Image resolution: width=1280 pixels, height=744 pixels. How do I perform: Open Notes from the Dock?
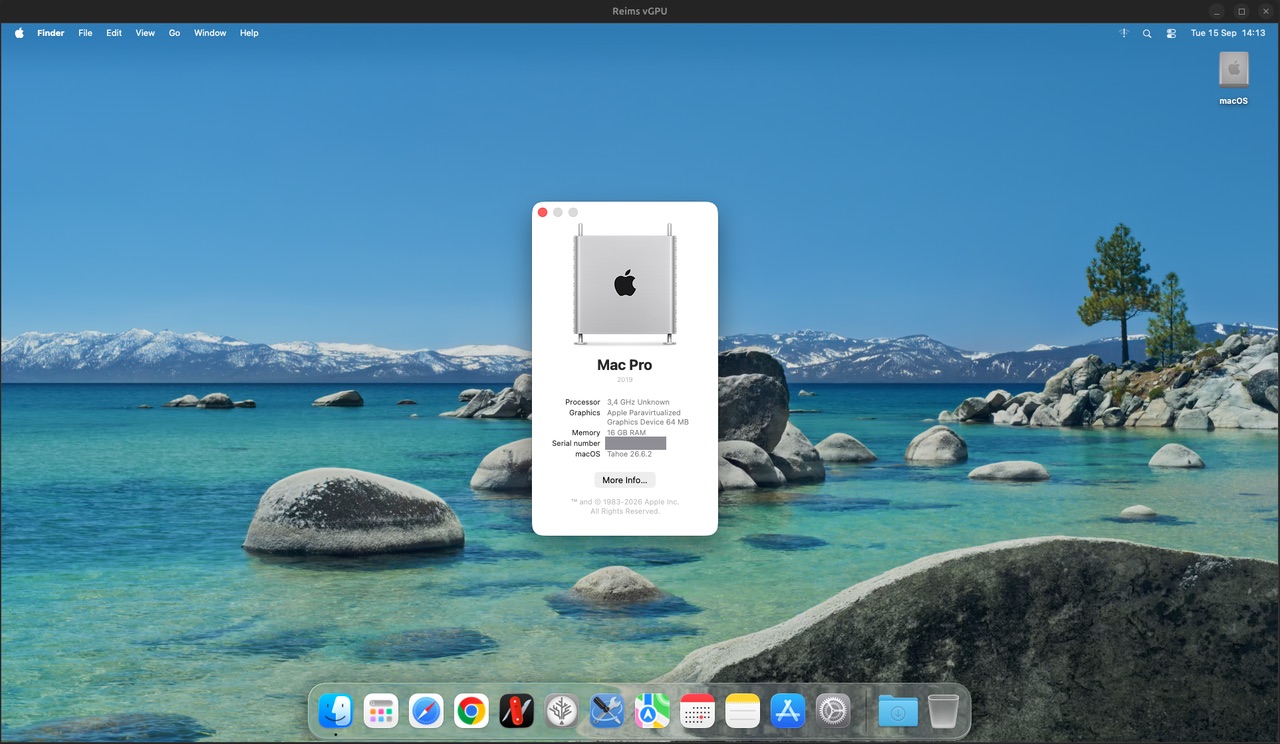point(743,711)
